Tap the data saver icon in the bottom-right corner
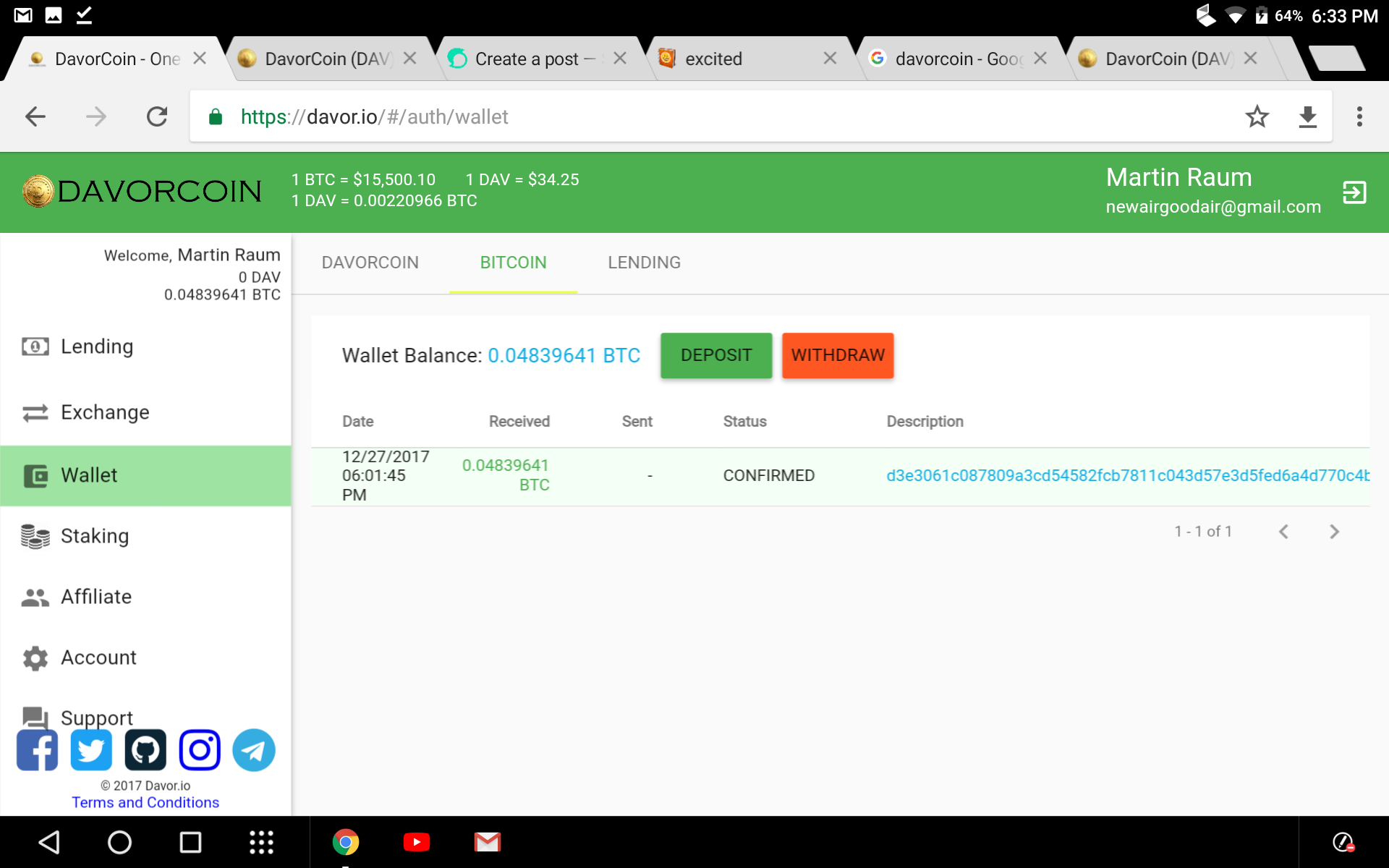This screenshot has width=1389, height=868. pyautogui.click(x=1343, y=842)
